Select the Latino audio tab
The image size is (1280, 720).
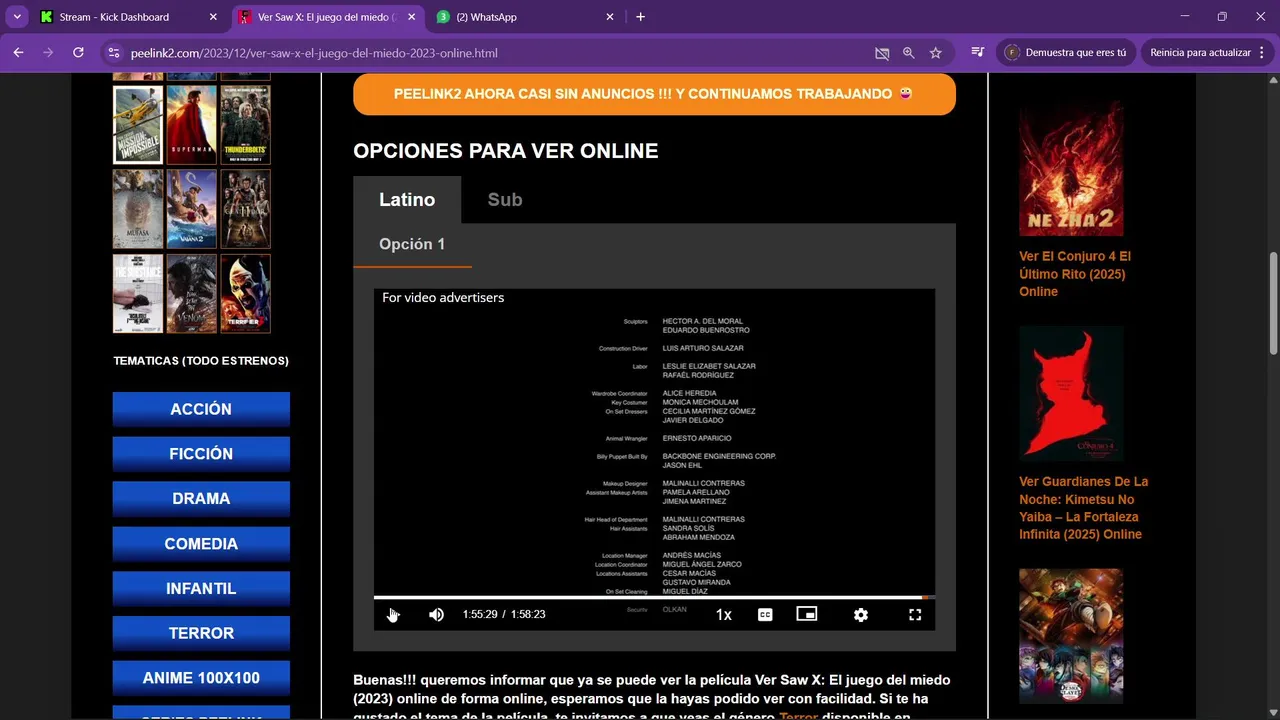(x=407, y=200)
